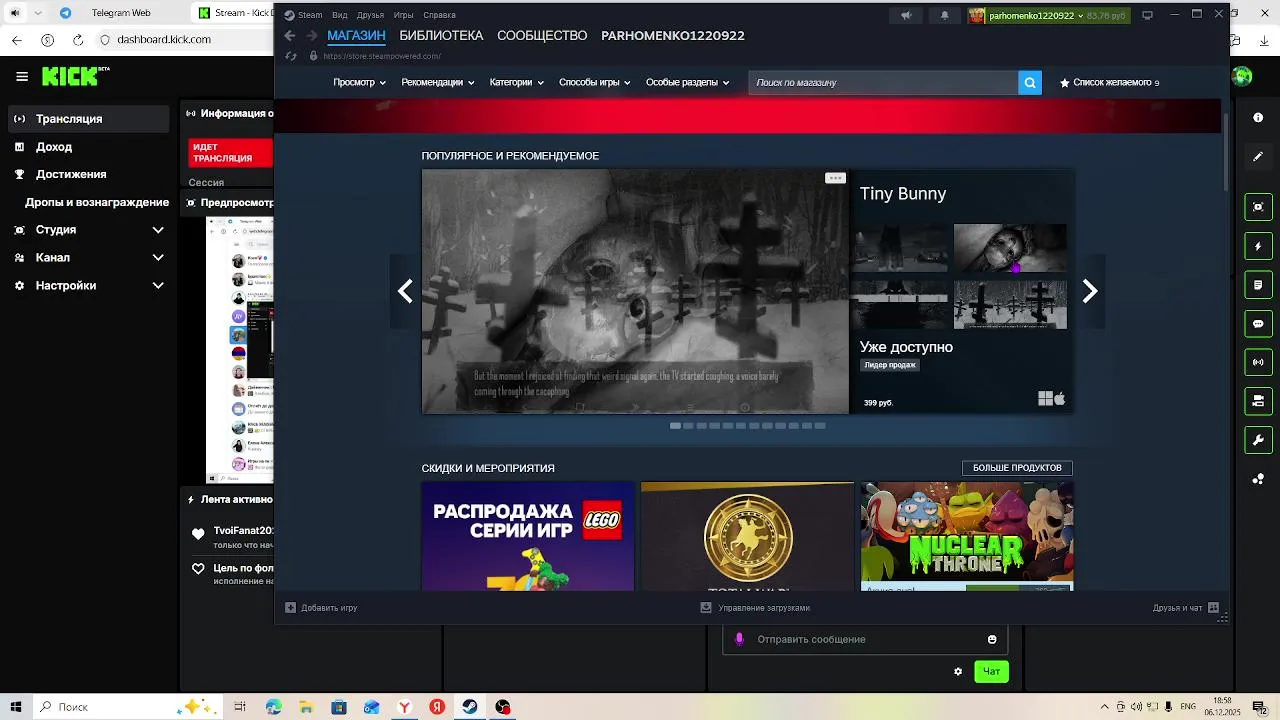Go back with Steam's back arrow
The width and height of the screenshot is (1280, 720).
pos(290,35)
